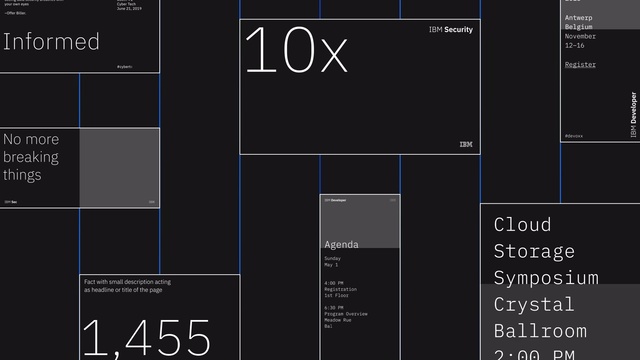Click 'Fact with small description' headline text
Screen dimensions: 640x360
click(127, 286)
